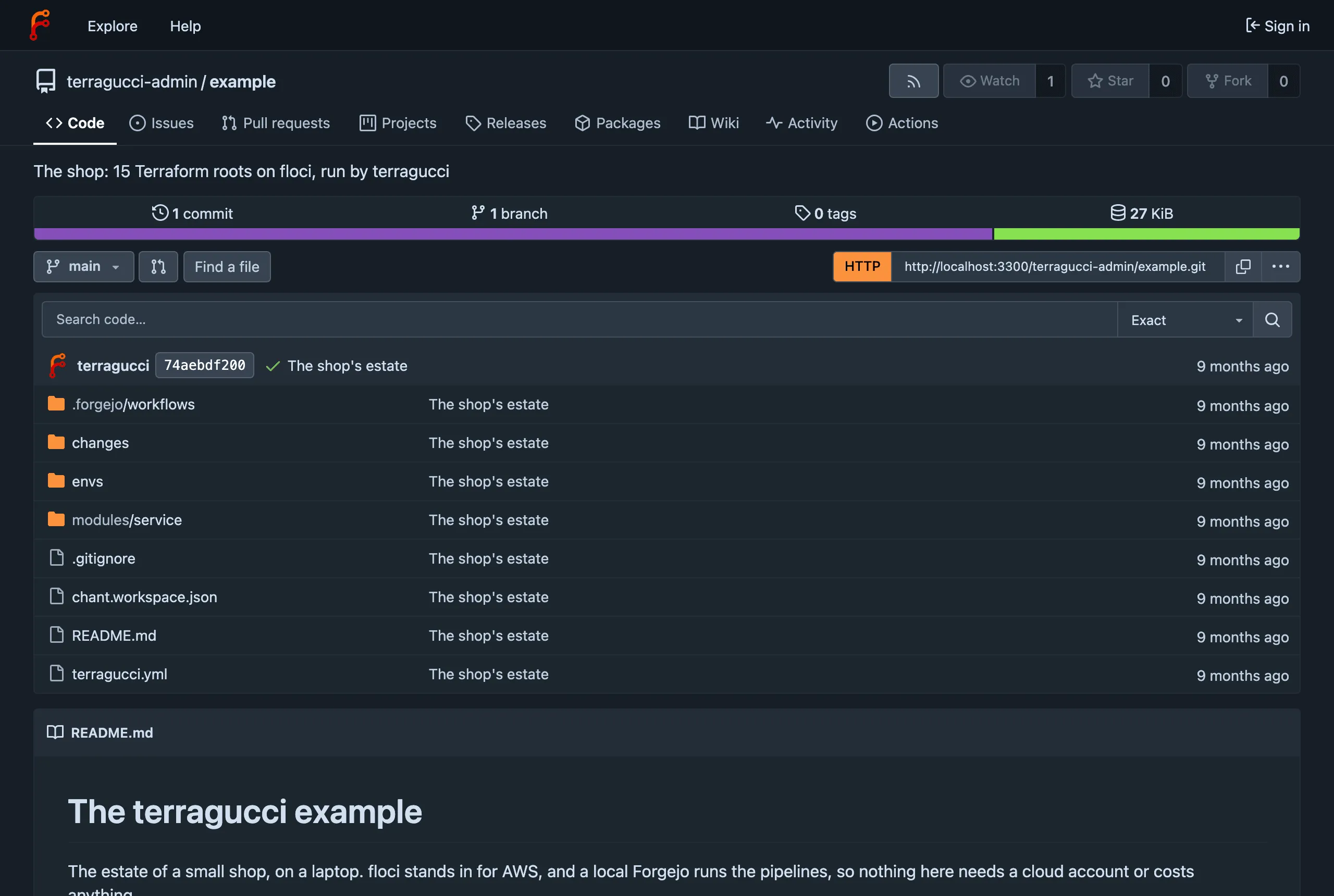Click the tags label icon
1334x896 pixels.
click(802, 213)
